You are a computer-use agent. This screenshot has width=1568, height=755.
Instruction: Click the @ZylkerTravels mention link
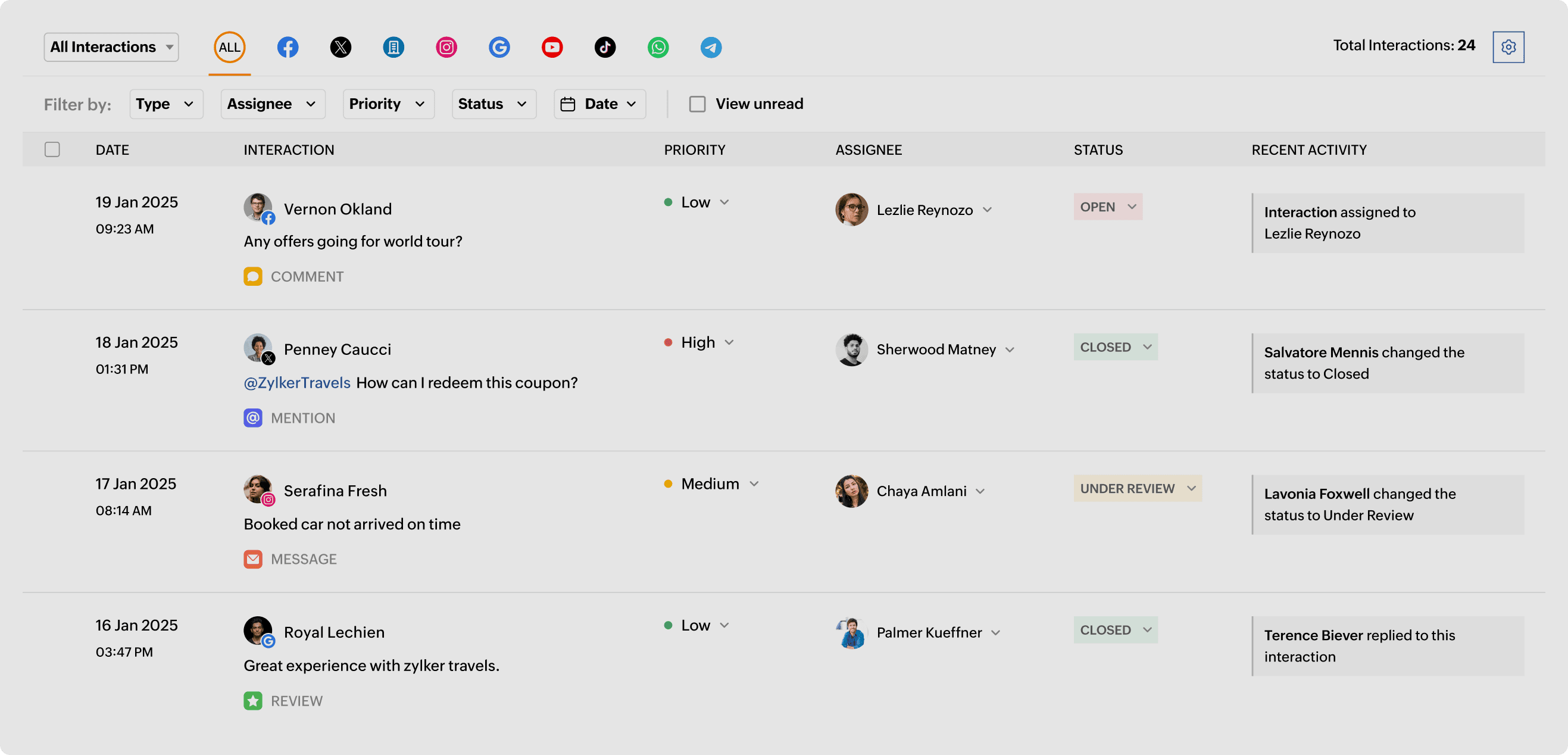pos(296,382)
